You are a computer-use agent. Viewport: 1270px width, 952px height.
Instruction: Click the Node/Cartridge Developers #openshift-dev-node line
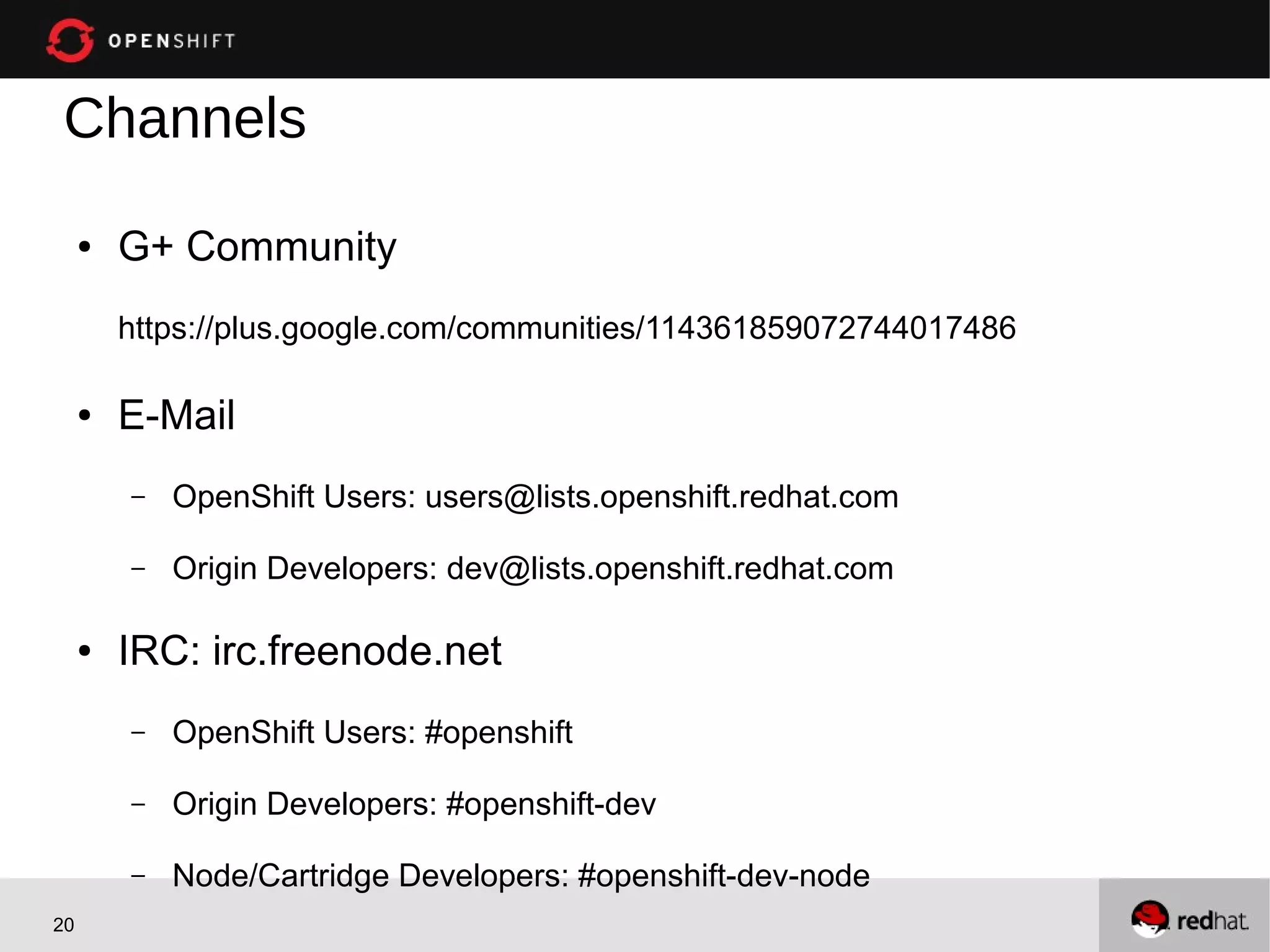click(521, 876)
